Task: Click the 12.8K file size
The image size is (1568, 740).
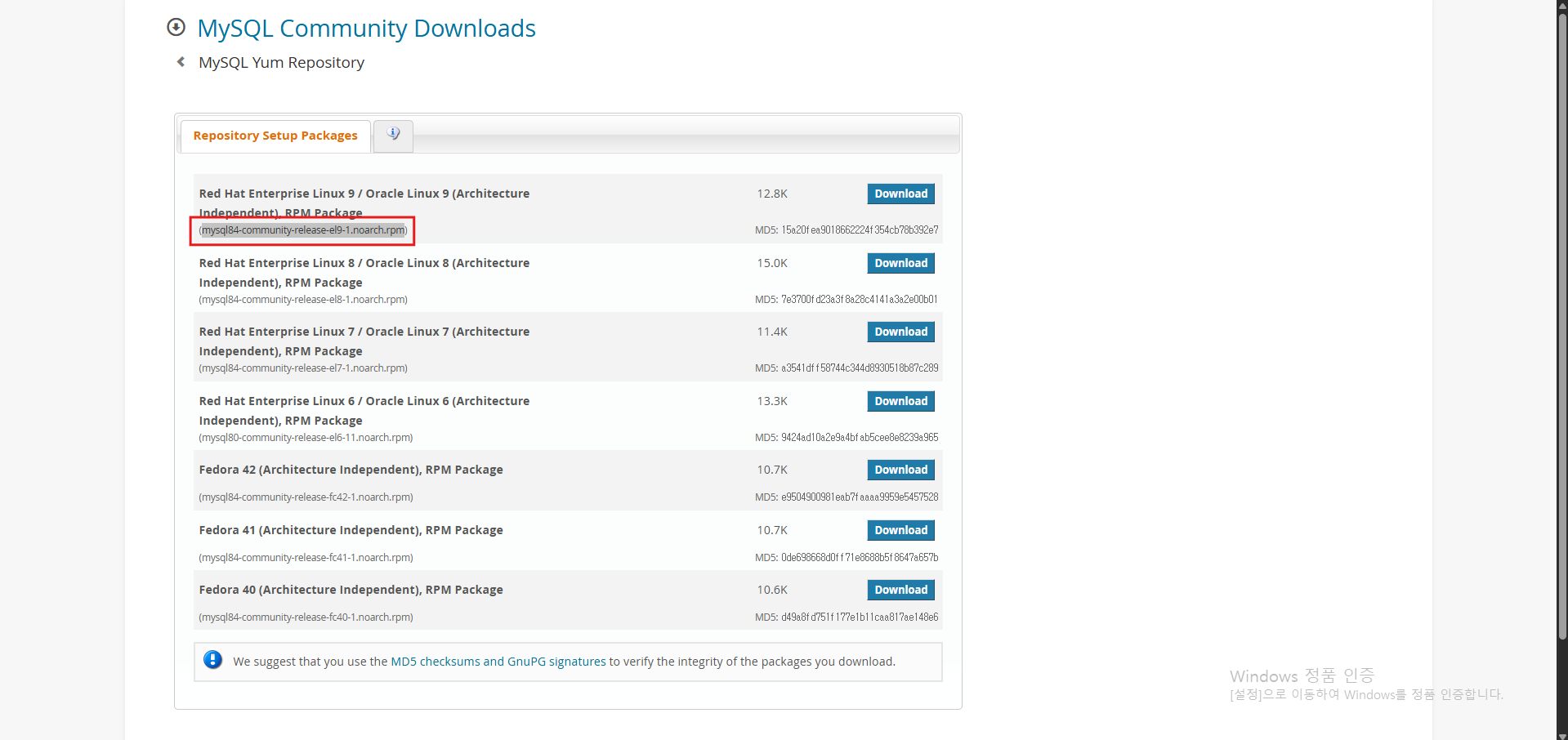Action: [x=772, y=194]
